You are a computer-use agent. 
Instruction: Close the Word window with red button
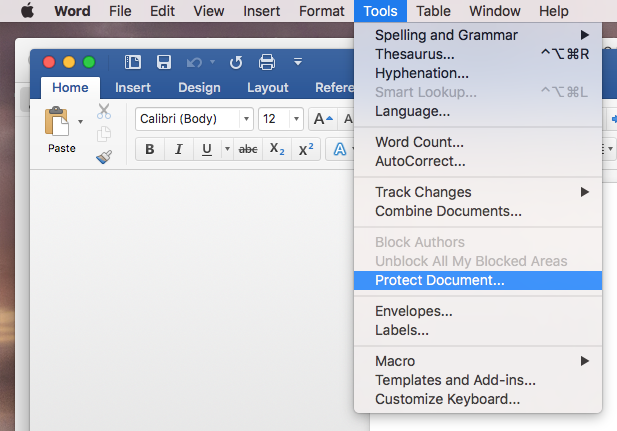tap(49, 62)
